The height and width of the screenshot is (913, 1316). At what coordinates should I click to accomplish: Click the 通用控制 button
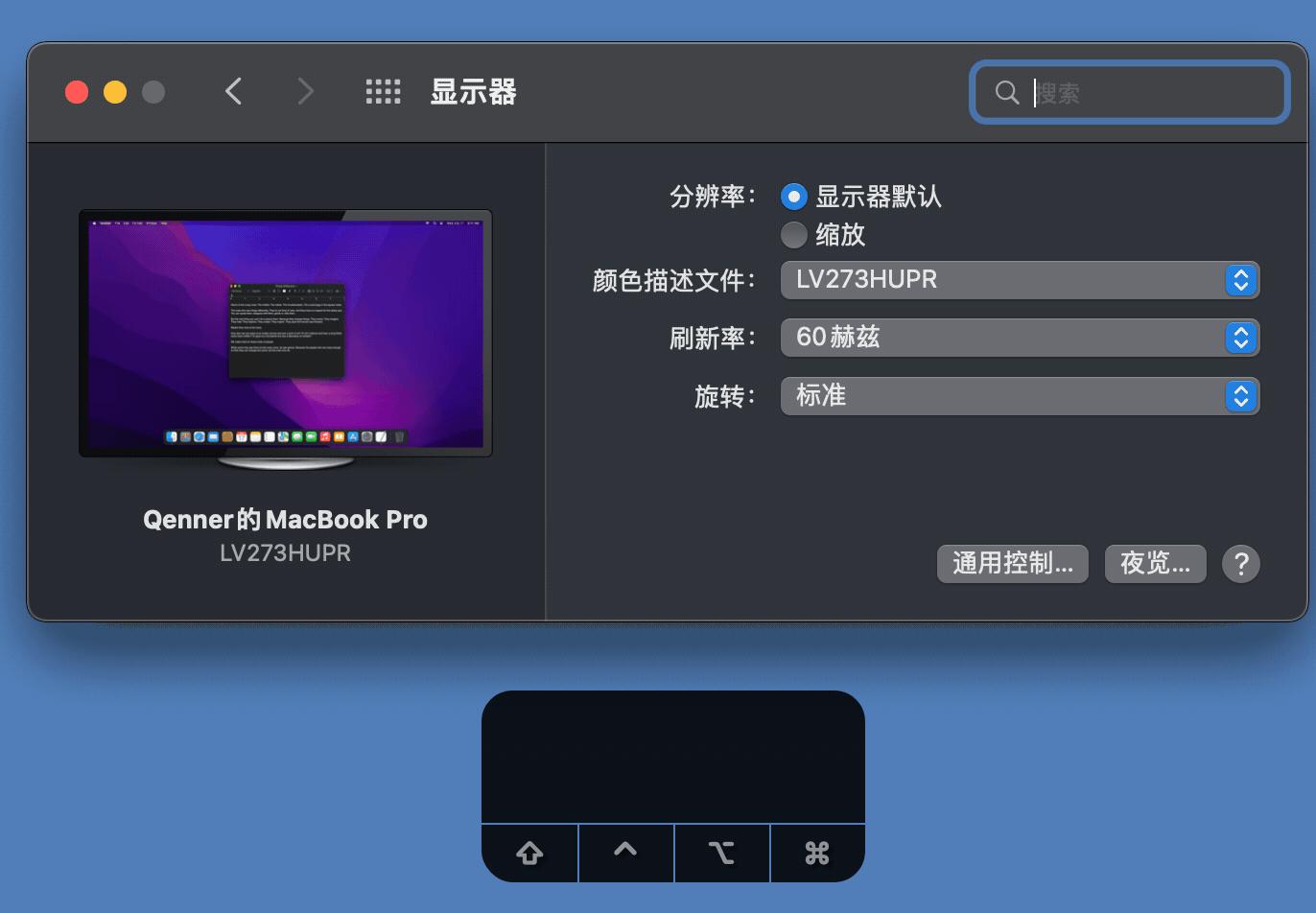(x=1012, y=564)
